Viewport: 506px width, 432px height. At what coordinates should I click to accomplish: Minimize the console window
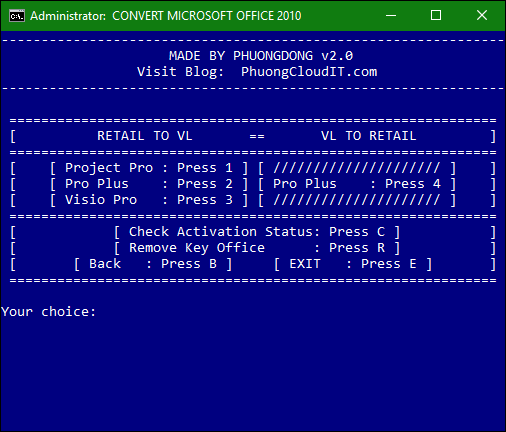click(391, 15)
